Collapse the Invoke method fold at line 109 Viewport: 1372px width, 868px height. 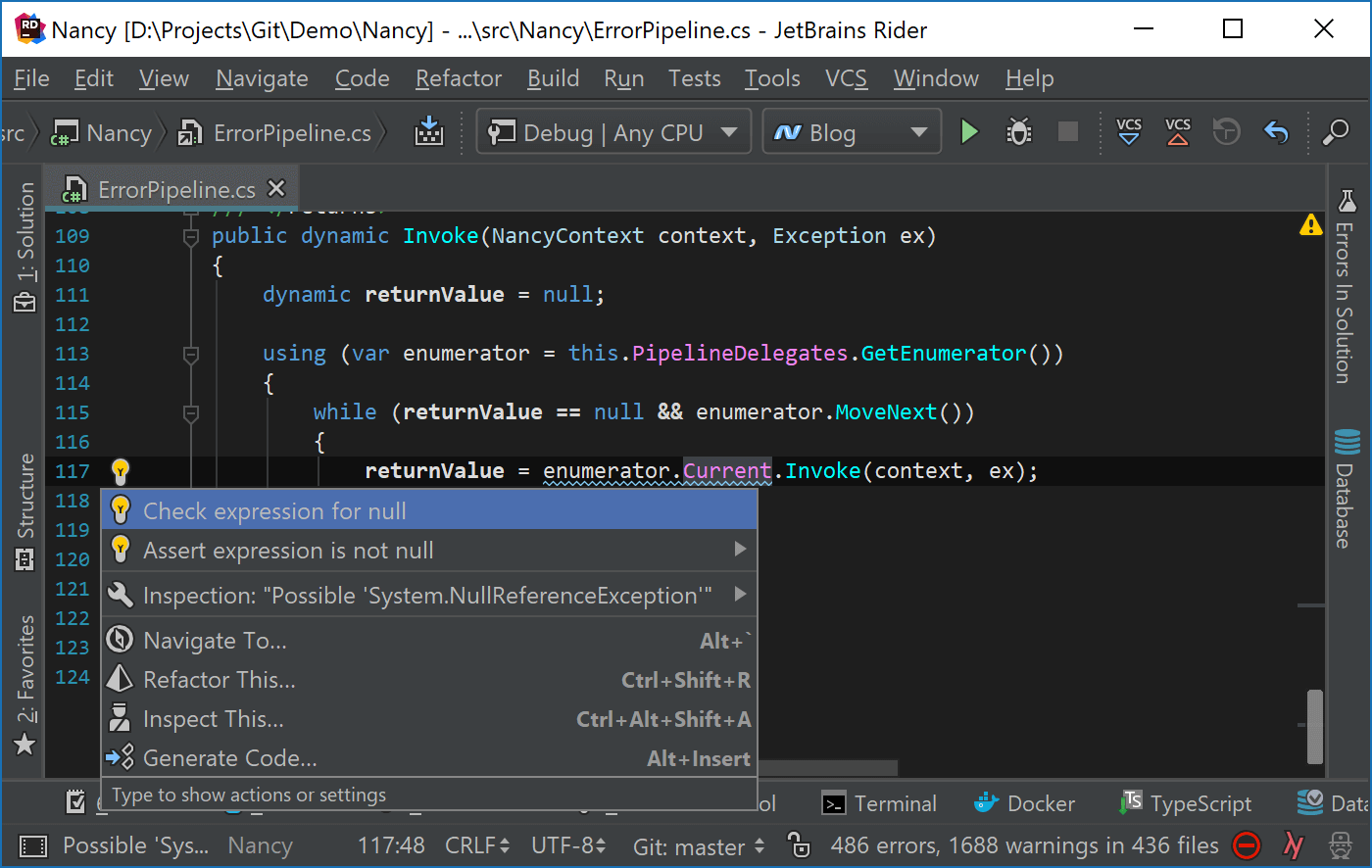coord(191,236)
